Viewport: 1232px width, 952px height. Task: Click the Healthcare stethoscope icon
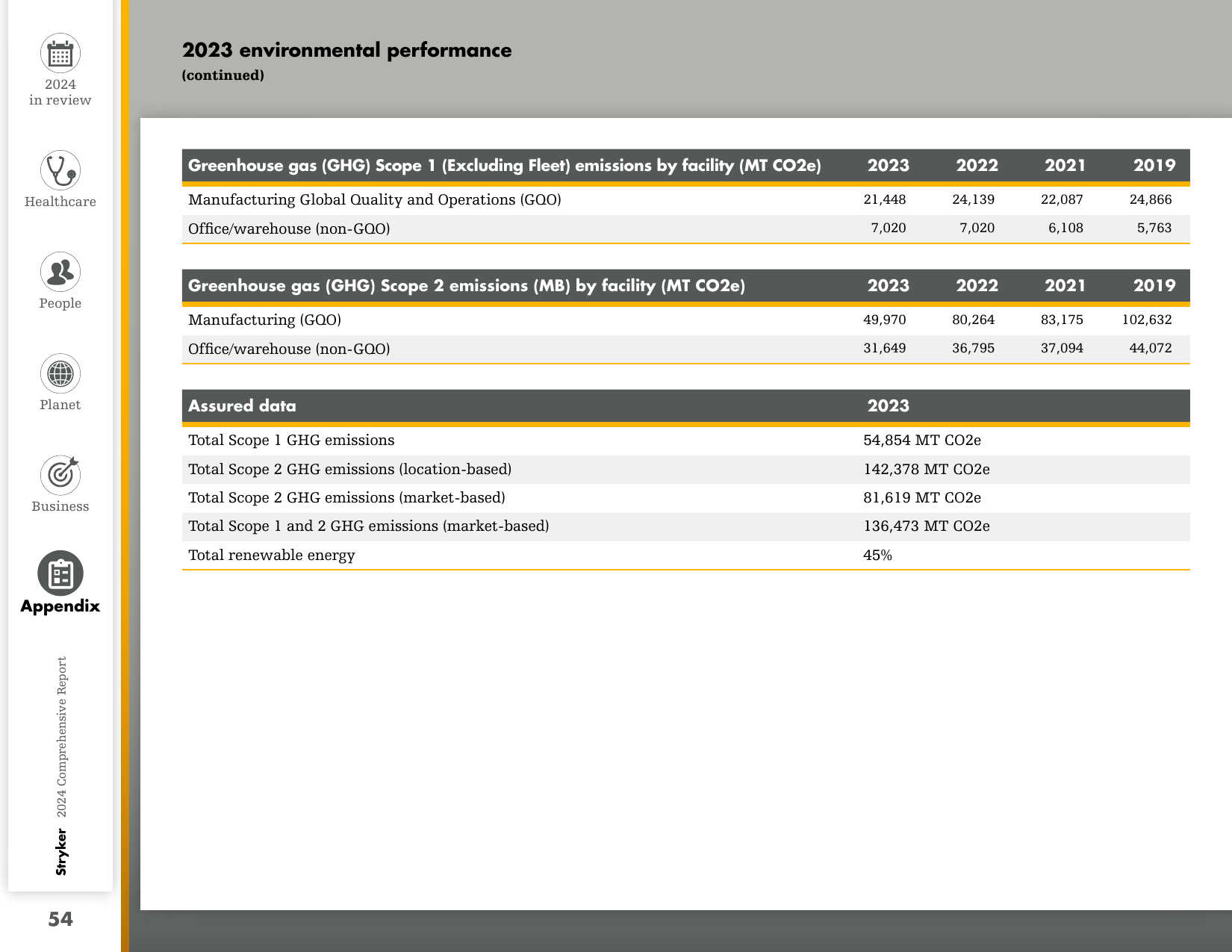pos(60,170)
